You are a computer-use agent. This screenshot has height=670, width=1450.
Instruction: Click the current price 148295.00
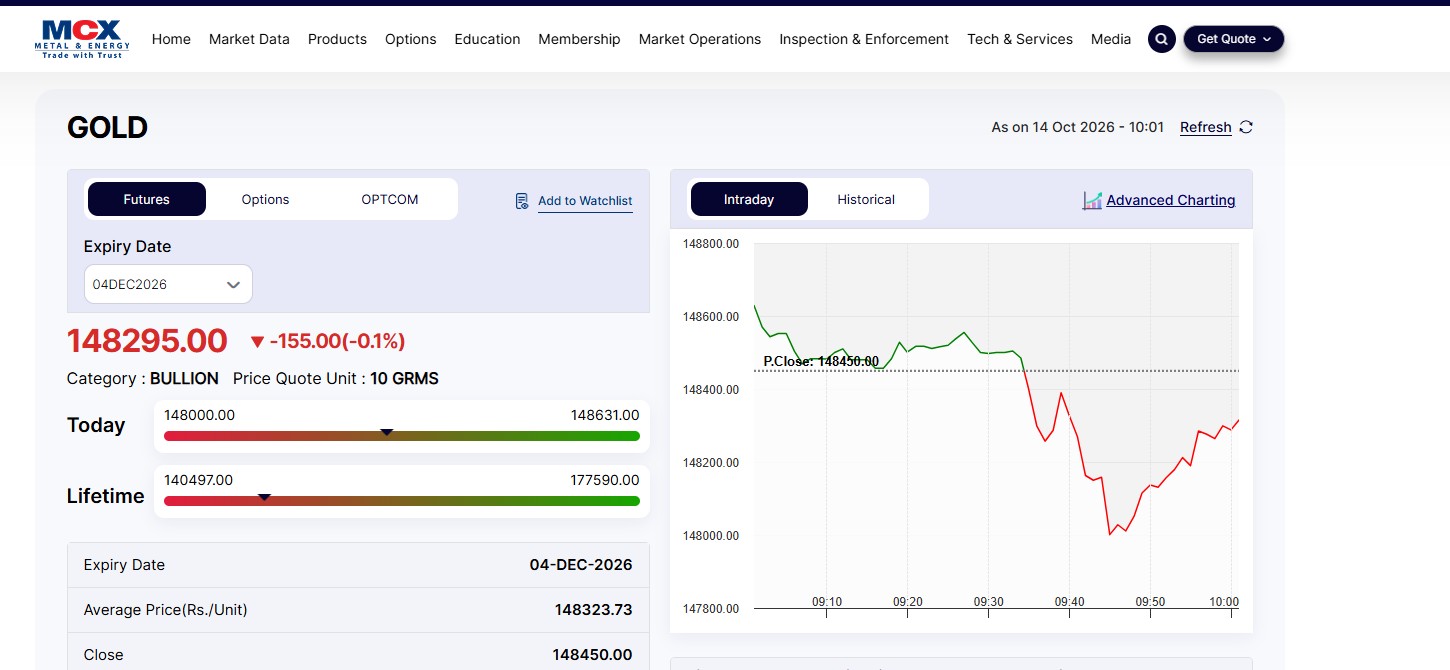(x=147, y=341)
